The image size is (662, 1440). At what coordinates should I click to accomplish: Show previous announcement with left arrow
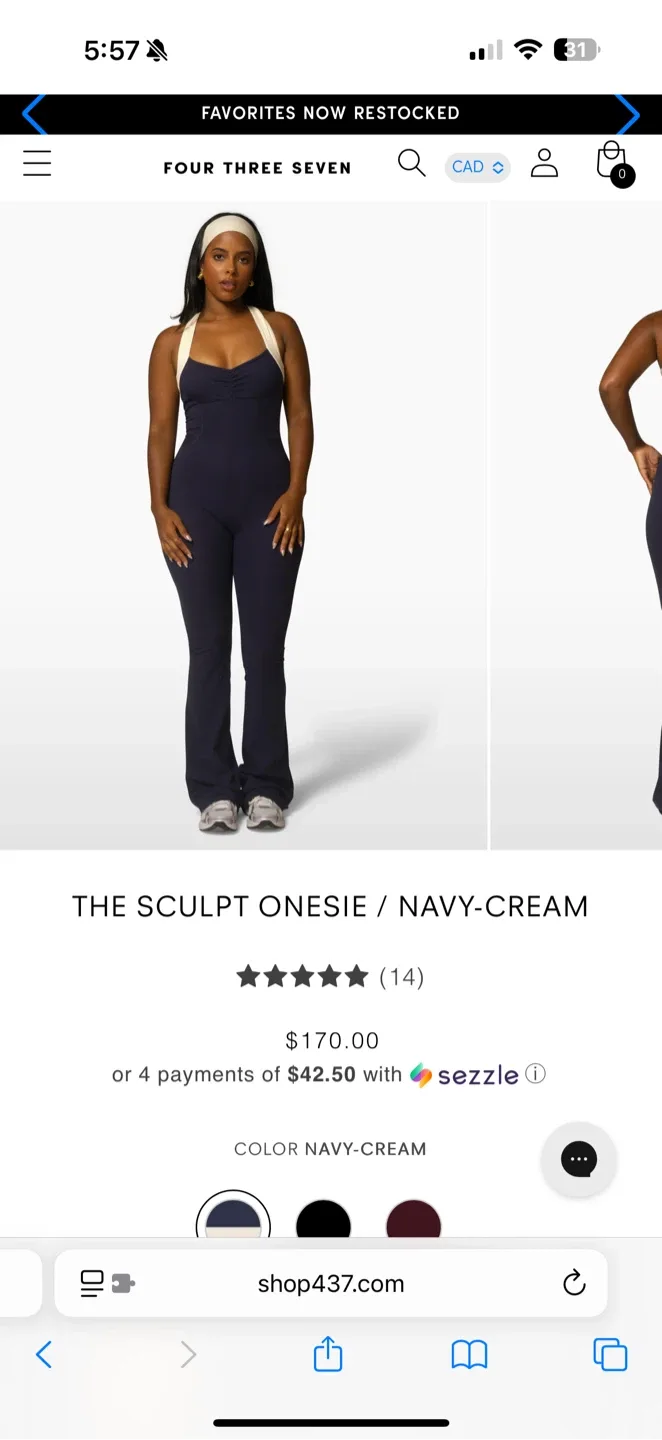34,114
